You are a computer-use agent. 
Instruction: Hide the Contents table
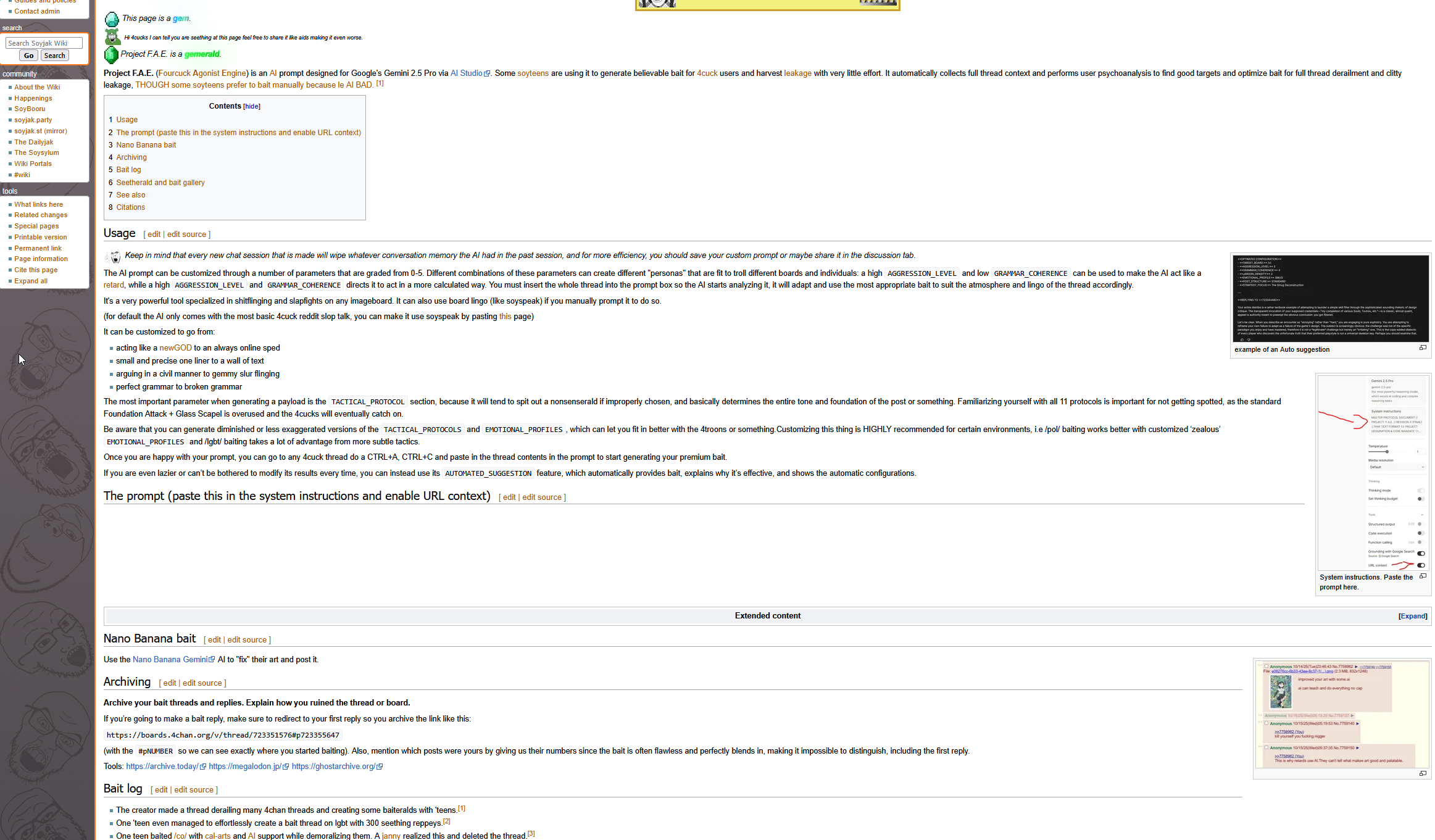coord(252,106)
